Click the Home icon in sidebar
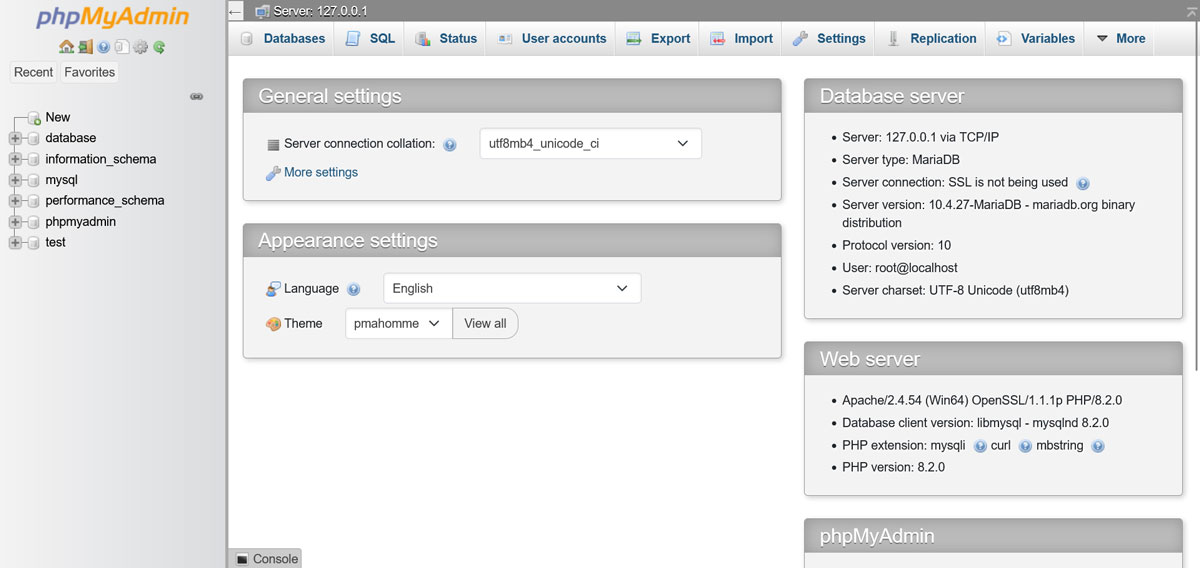 pyautogui.click(x=66, y=47)
